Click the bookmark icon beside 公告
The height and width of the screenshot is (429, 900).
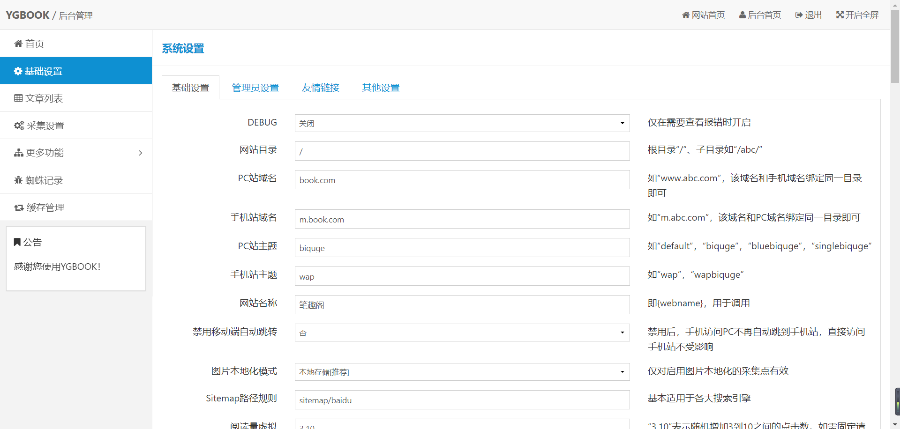pos(17,242)
